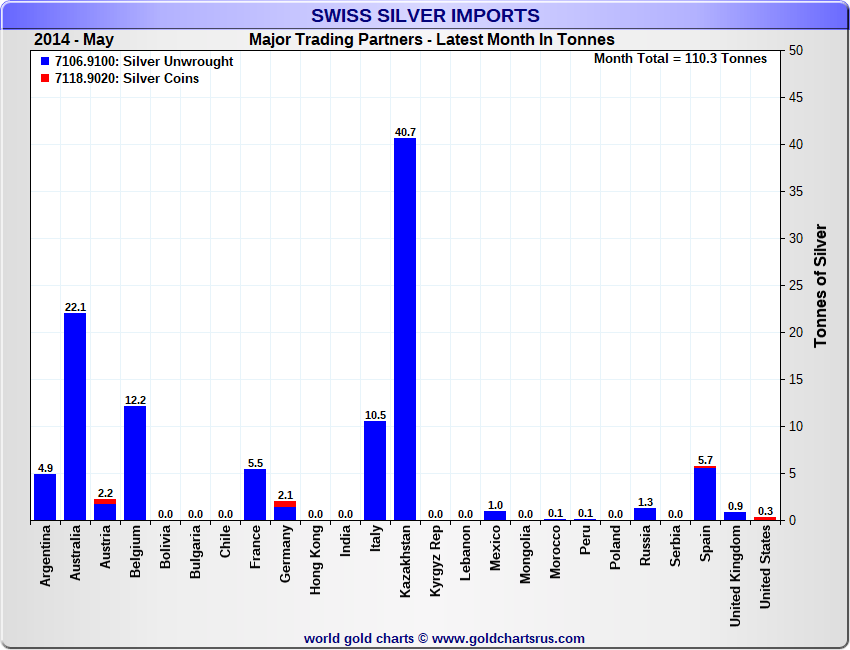Select the Australia 22.1 tonnes bar
Image resolution: width=850 pixels, height=650 pixels.
tap(75, 417)
